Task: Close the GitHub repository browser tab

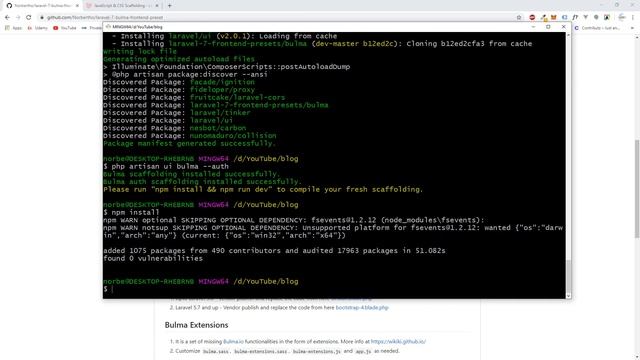Action: [77, 6]
